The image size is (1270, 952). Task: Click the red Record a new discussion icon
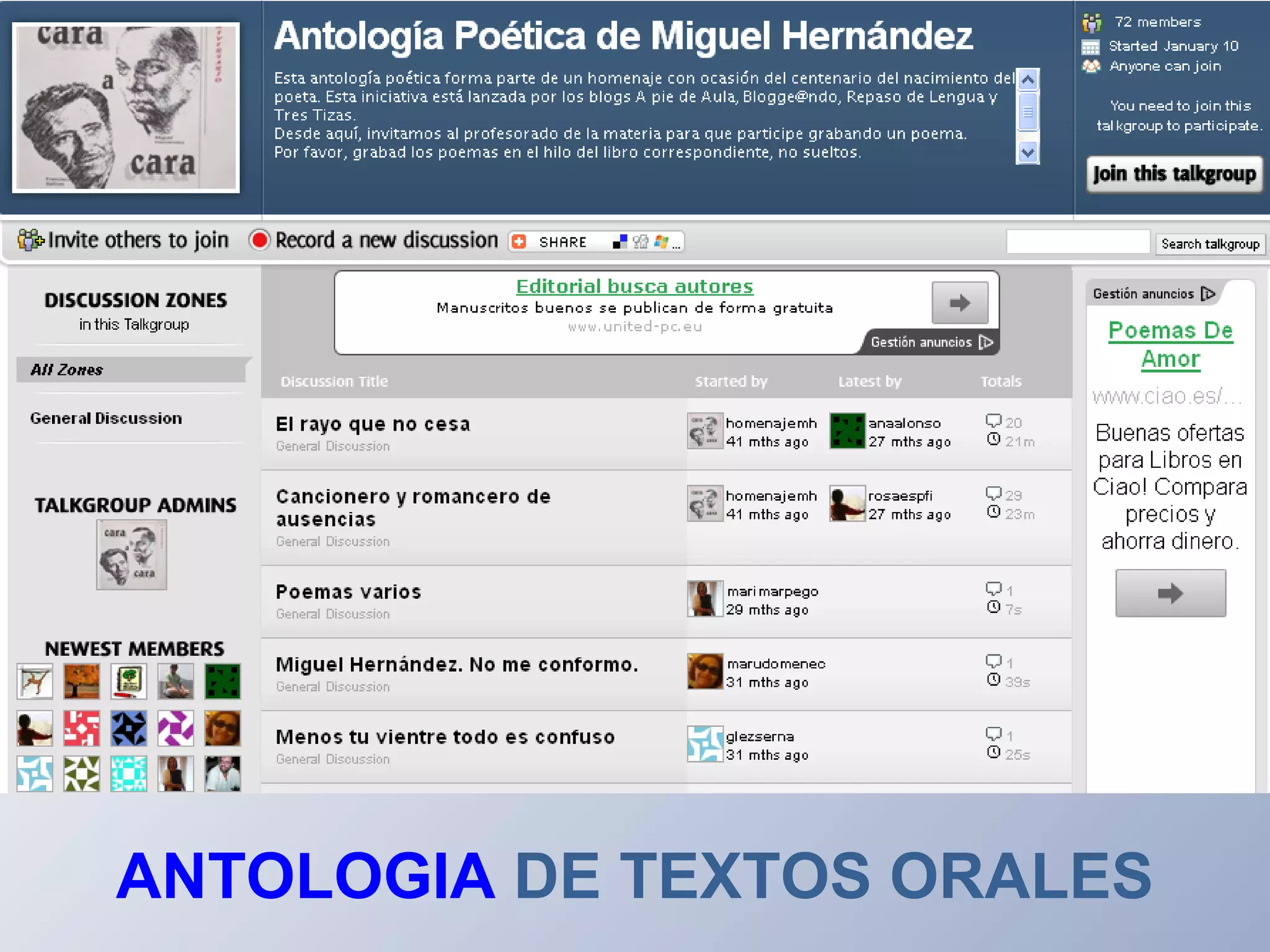coord(259,240)
